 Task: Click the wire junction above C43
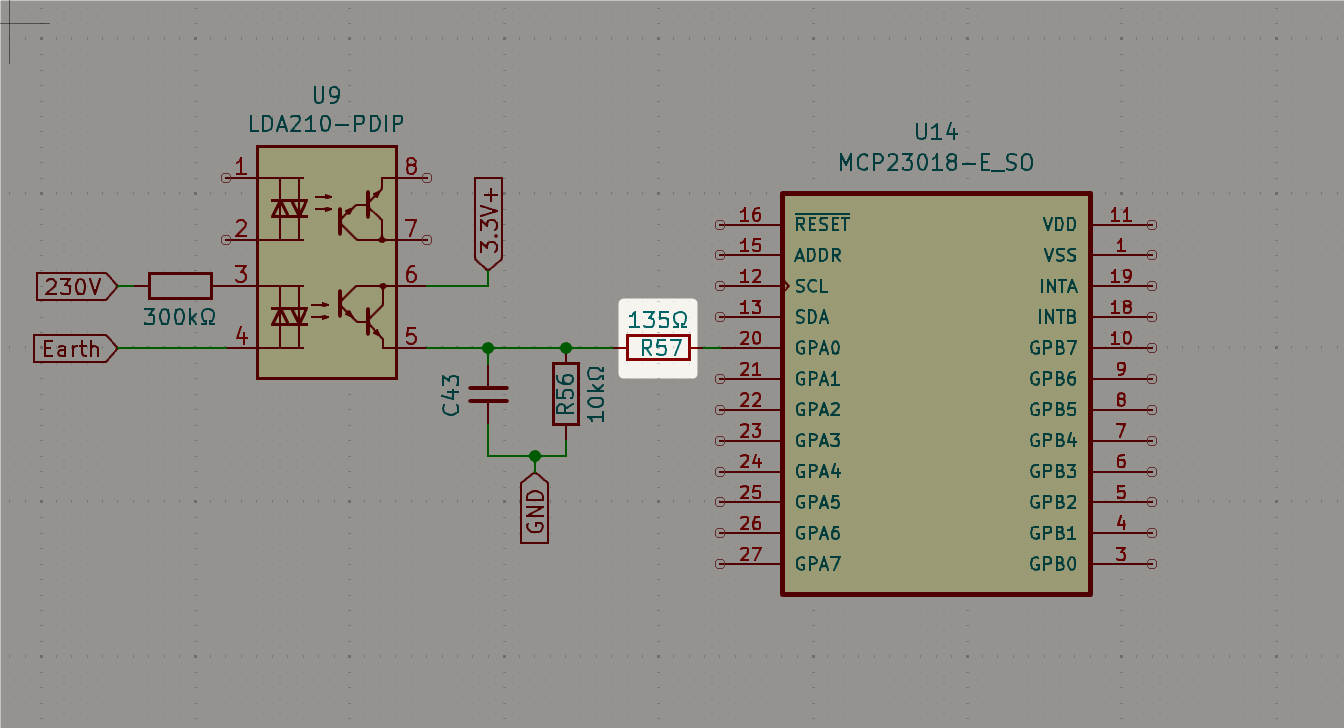[x=488, y=348]
